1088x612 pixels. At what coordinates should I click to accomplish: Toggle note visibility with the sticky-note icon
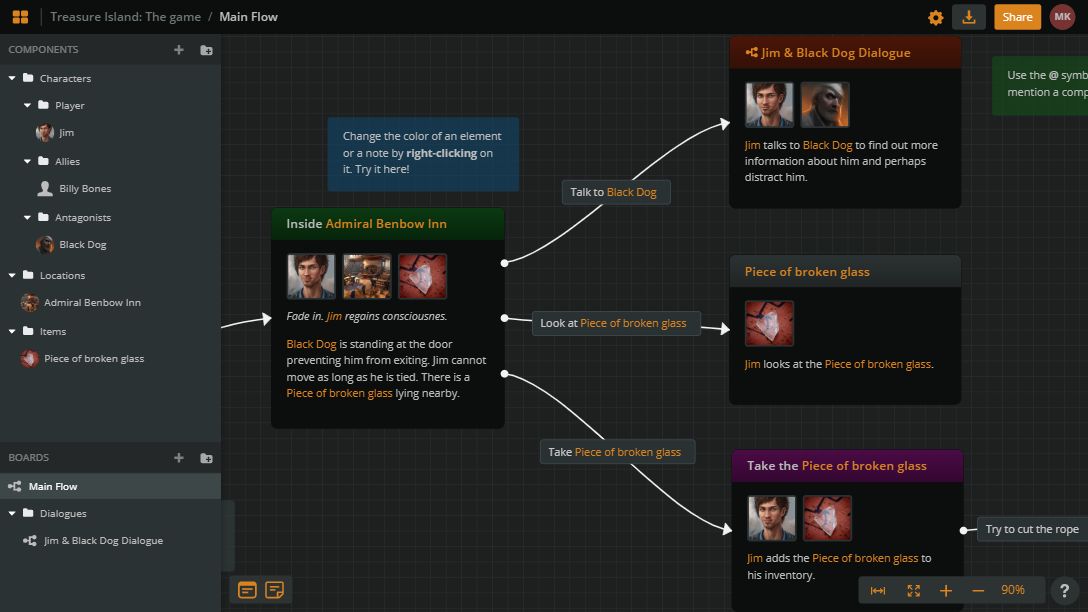click(x=272, y=590)
